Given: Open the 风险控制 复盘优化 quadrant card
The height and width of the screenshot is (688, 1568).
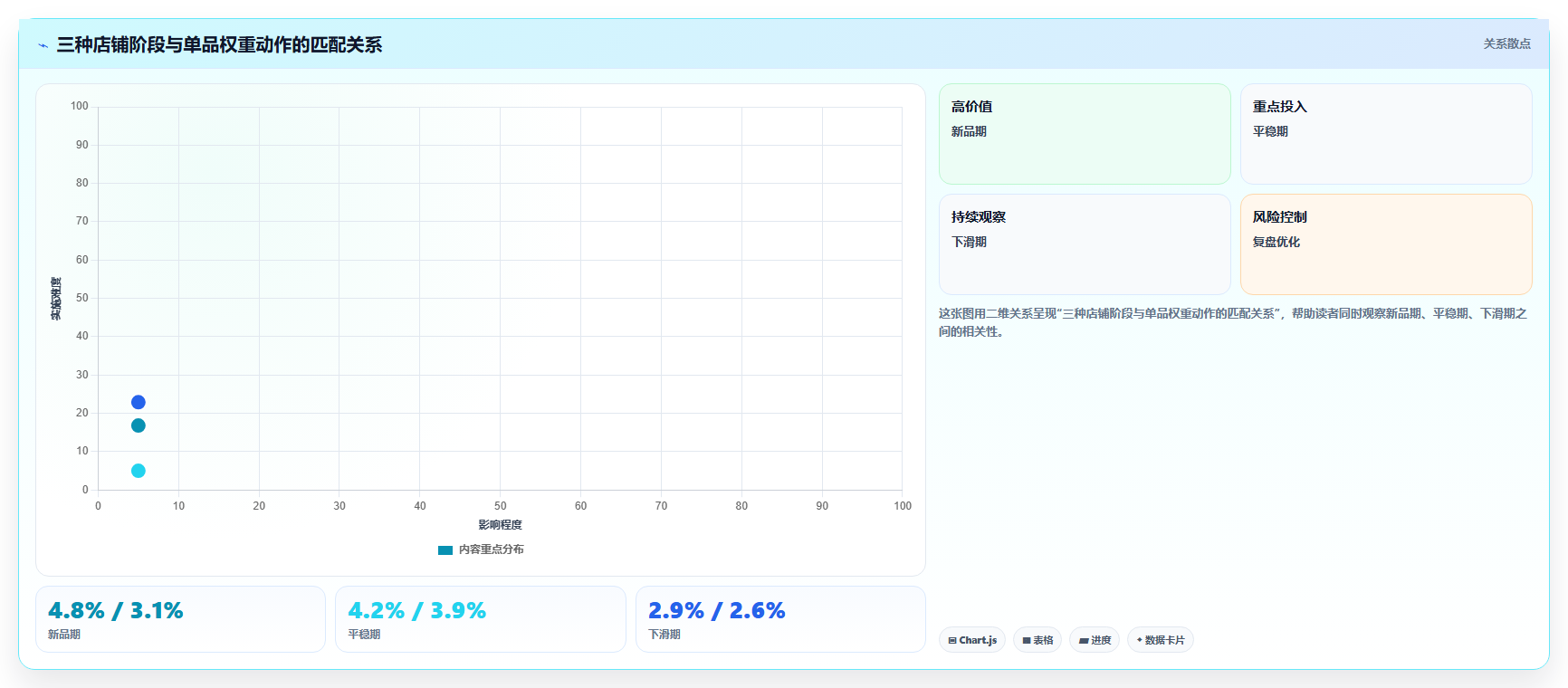Looking at the screenshot, I should (1386, 244).
